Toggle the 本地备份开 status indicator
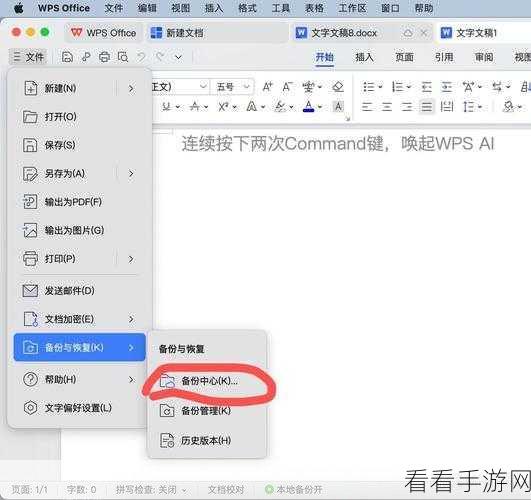Image resolution: width=531 pixels, height=500 pixels. (294, 489)
